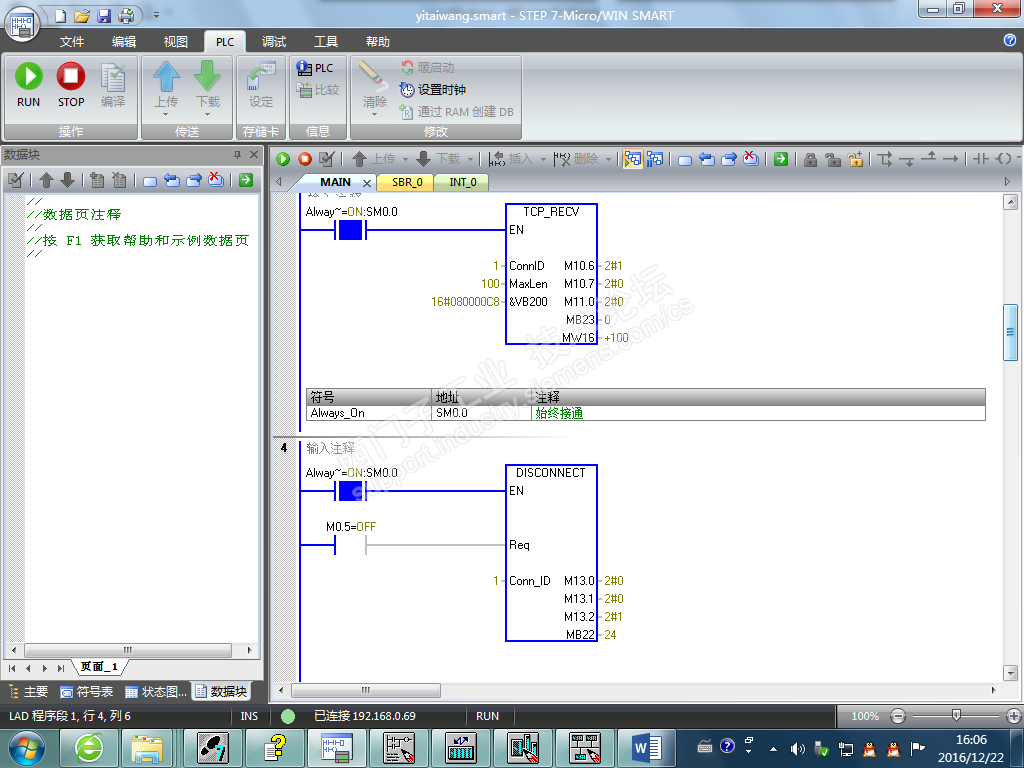Click the open padlock icon in the editor toolbar
The height and width of the screenshot is (768, 1024).
coord(833,159)
